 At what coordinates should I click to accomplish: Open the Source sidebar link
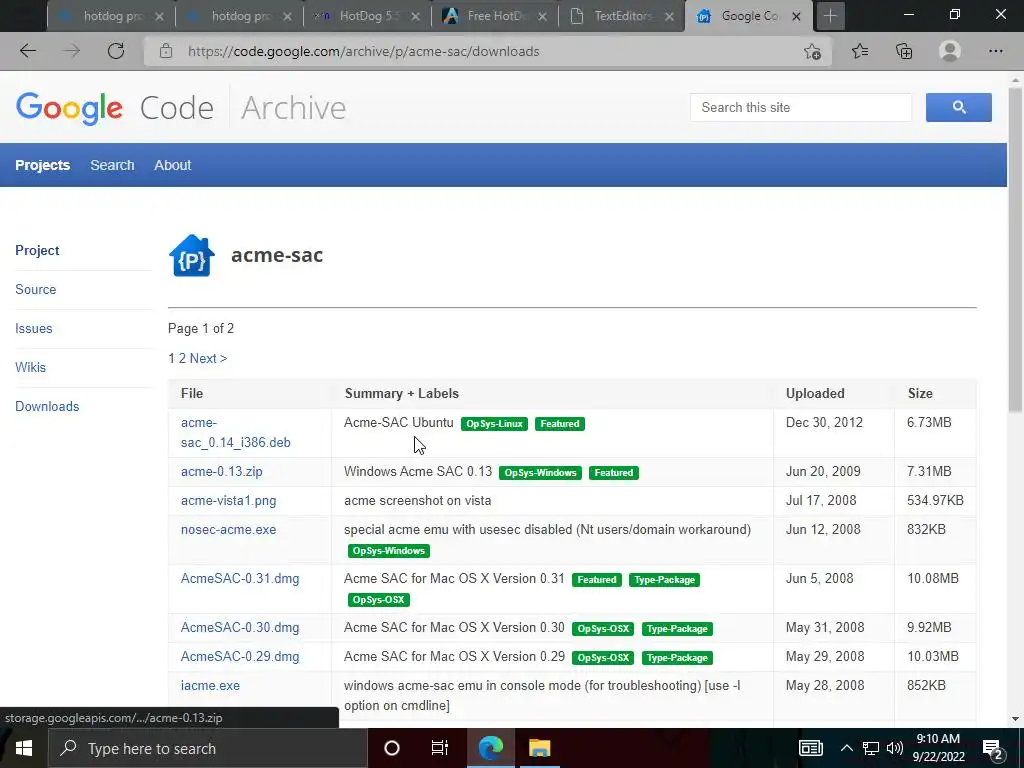coord(35,289)
